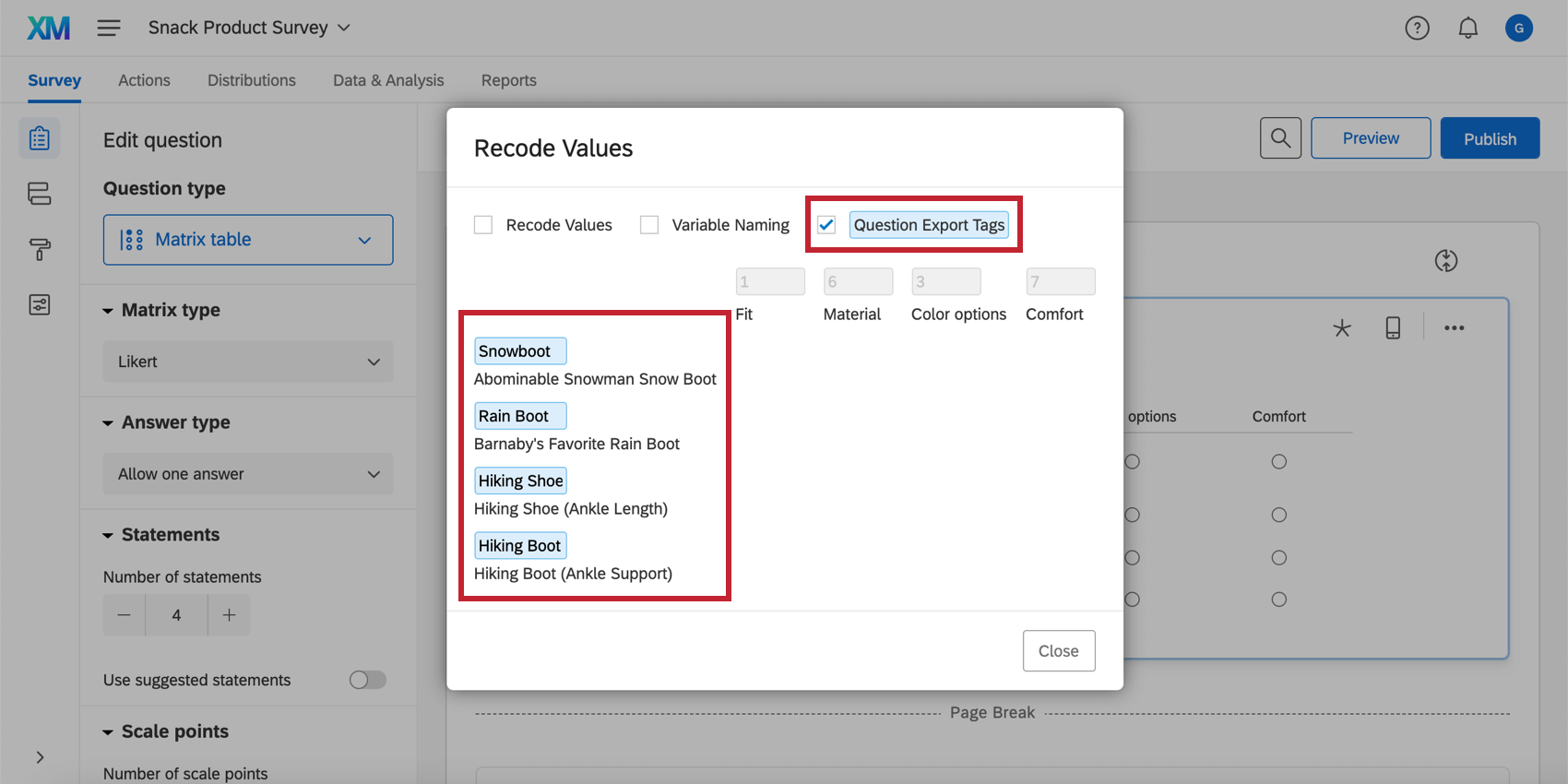Switch to the Data & Analysis tab

388,80
